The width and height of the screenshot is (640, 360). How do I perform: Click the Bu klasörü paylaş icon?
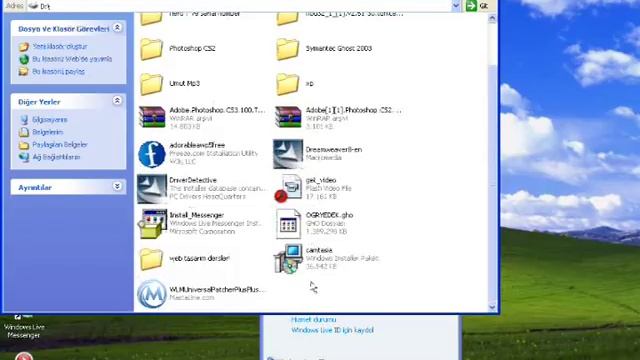[24, 71]
